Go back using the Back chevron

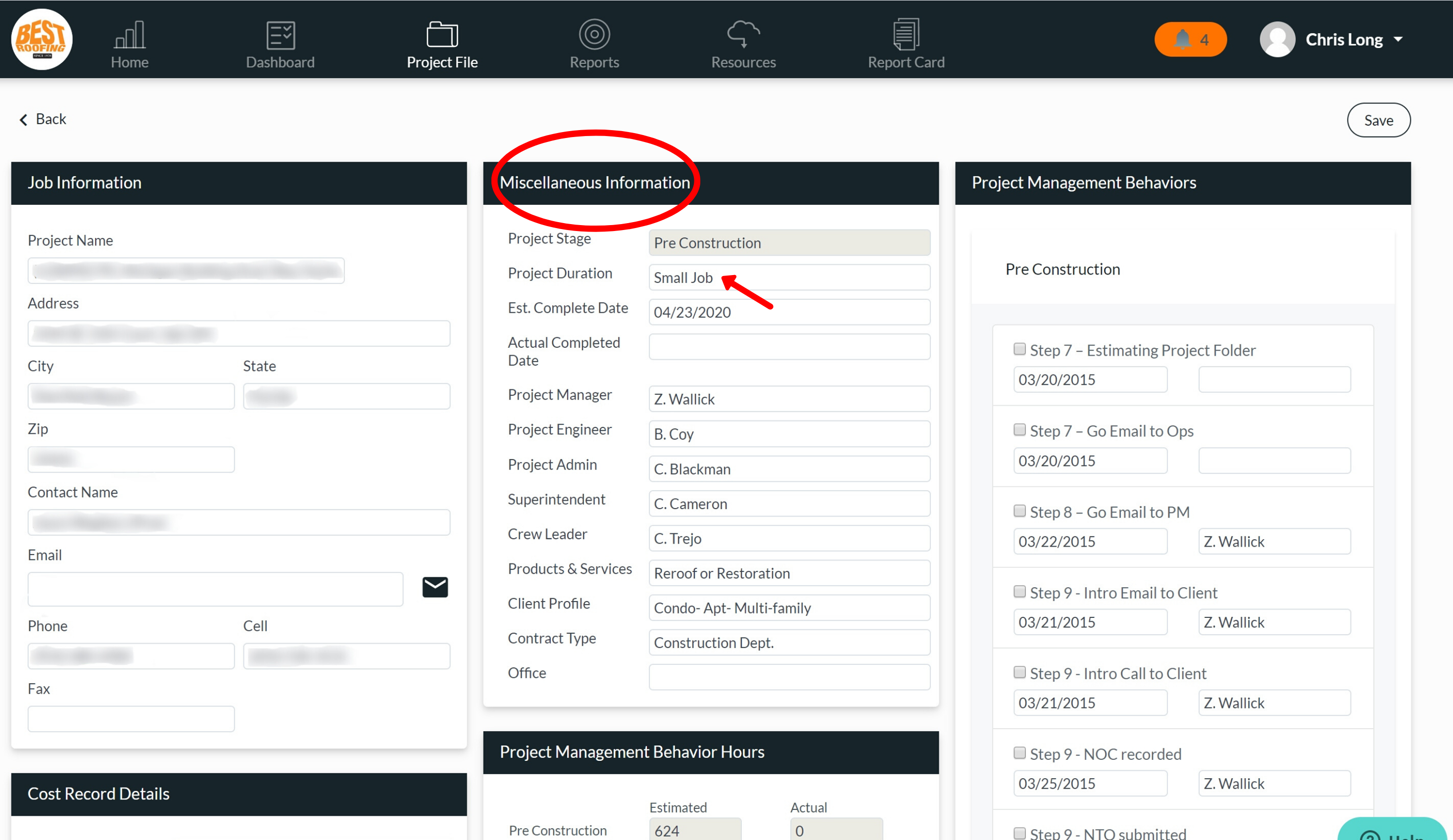pos(24,119)
